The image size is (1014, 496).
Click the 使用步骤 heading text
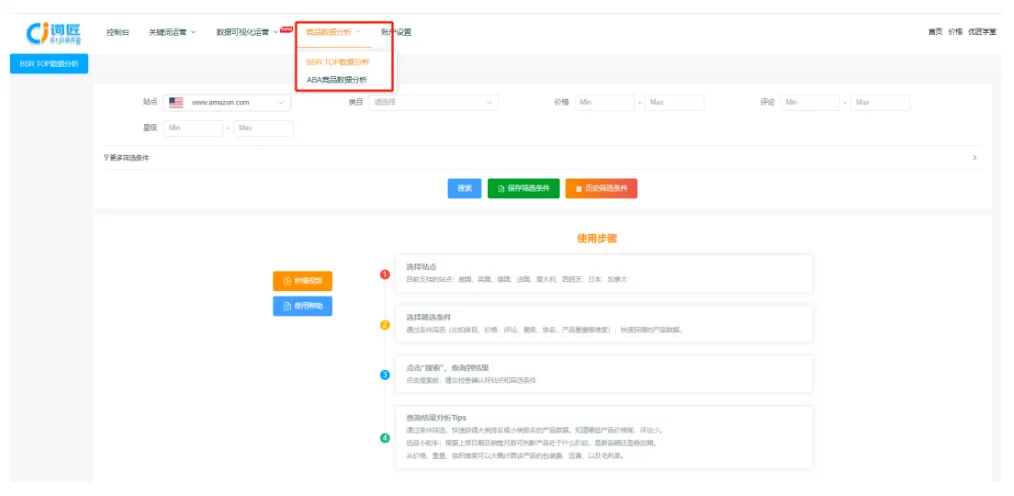point(597,238)
